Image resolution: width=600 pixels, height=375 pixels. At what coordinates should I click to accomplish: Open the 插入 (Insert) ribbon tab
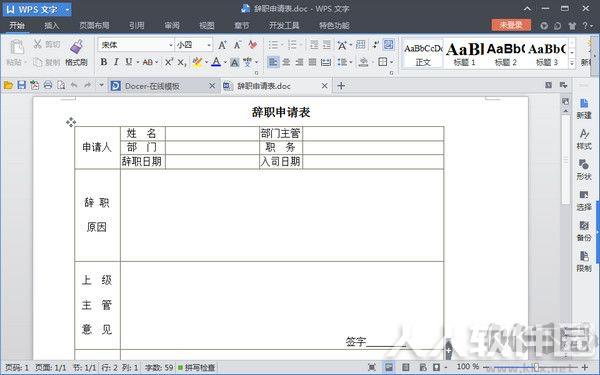pyautogui.click(x=52, y=25)
